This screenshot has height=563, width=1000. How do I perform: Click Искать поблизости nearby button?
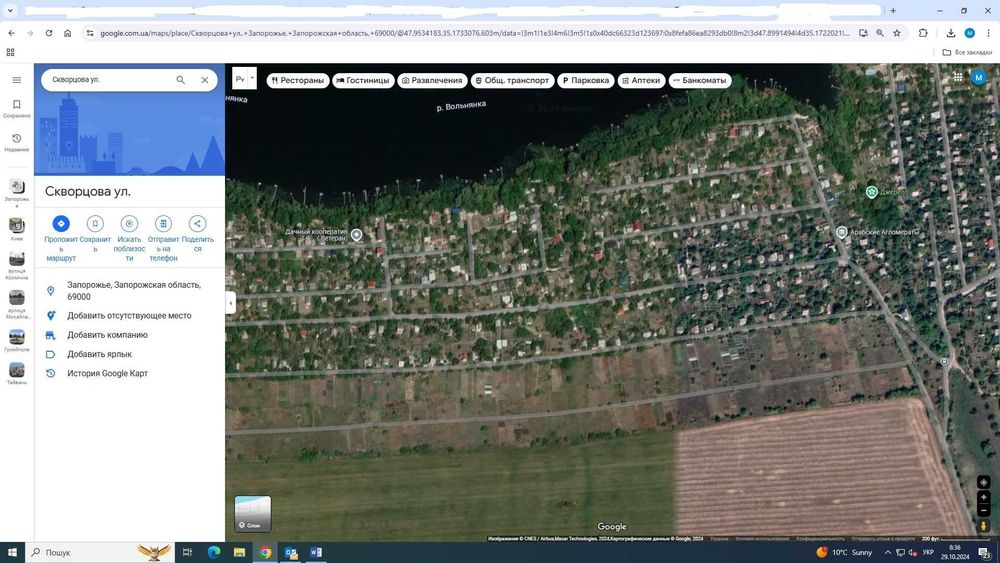(129, 238)
